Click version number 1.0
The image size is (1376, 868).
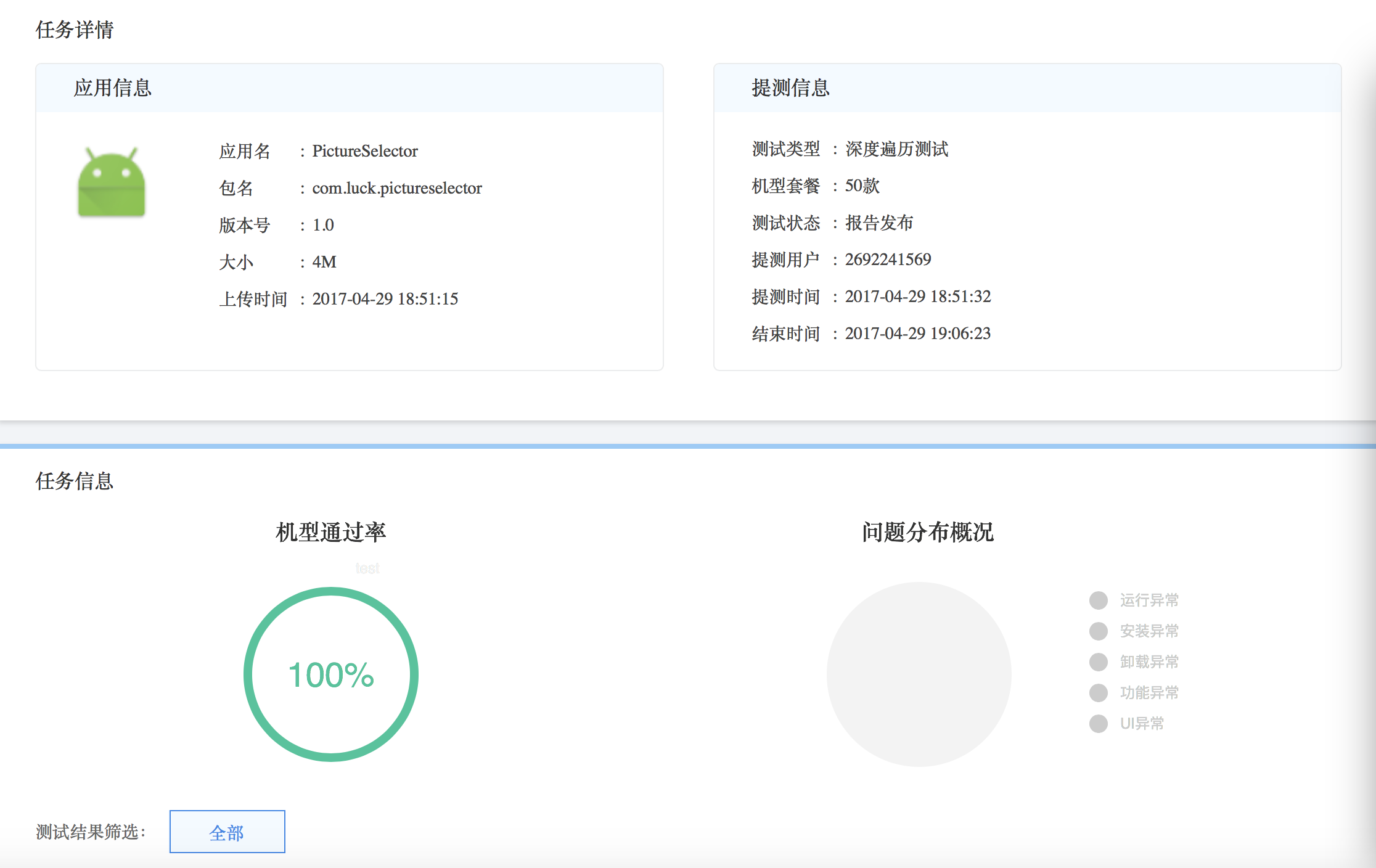point(323,225)
